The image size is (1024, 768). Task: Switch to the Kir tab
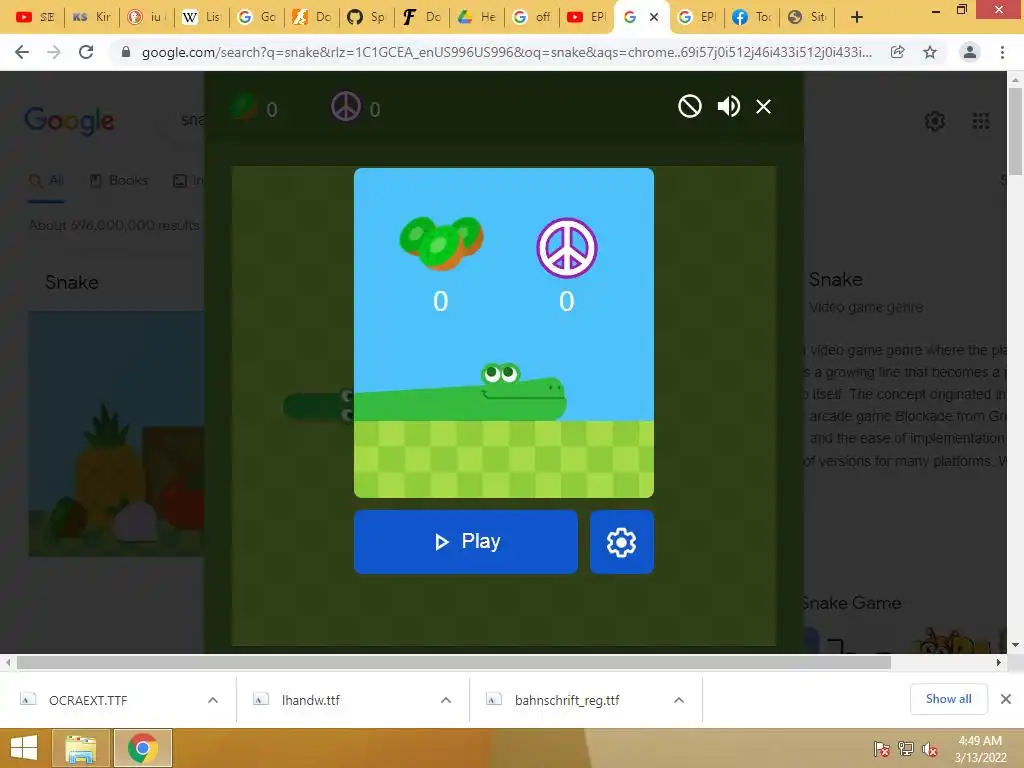[x=91, y=17]
